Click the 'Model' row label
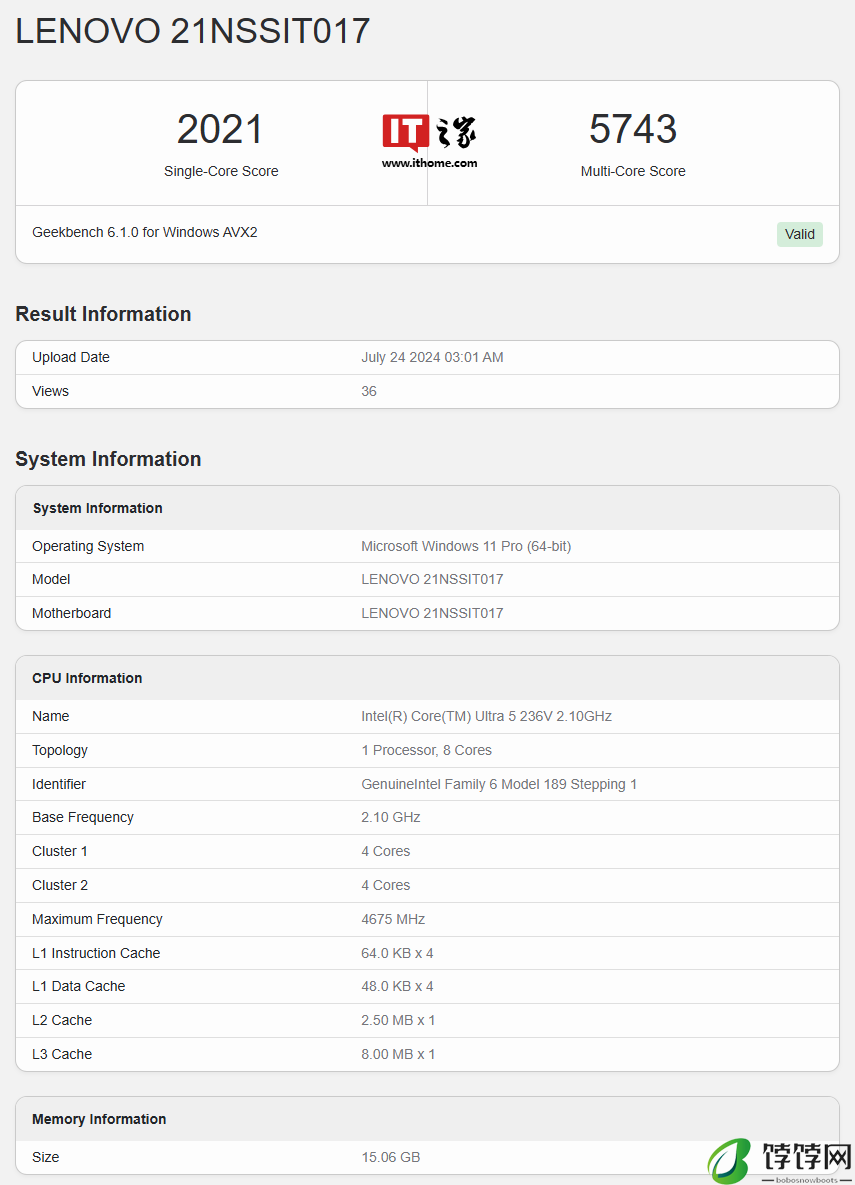Screen dimensions: 855x1185 pos(51,580)
